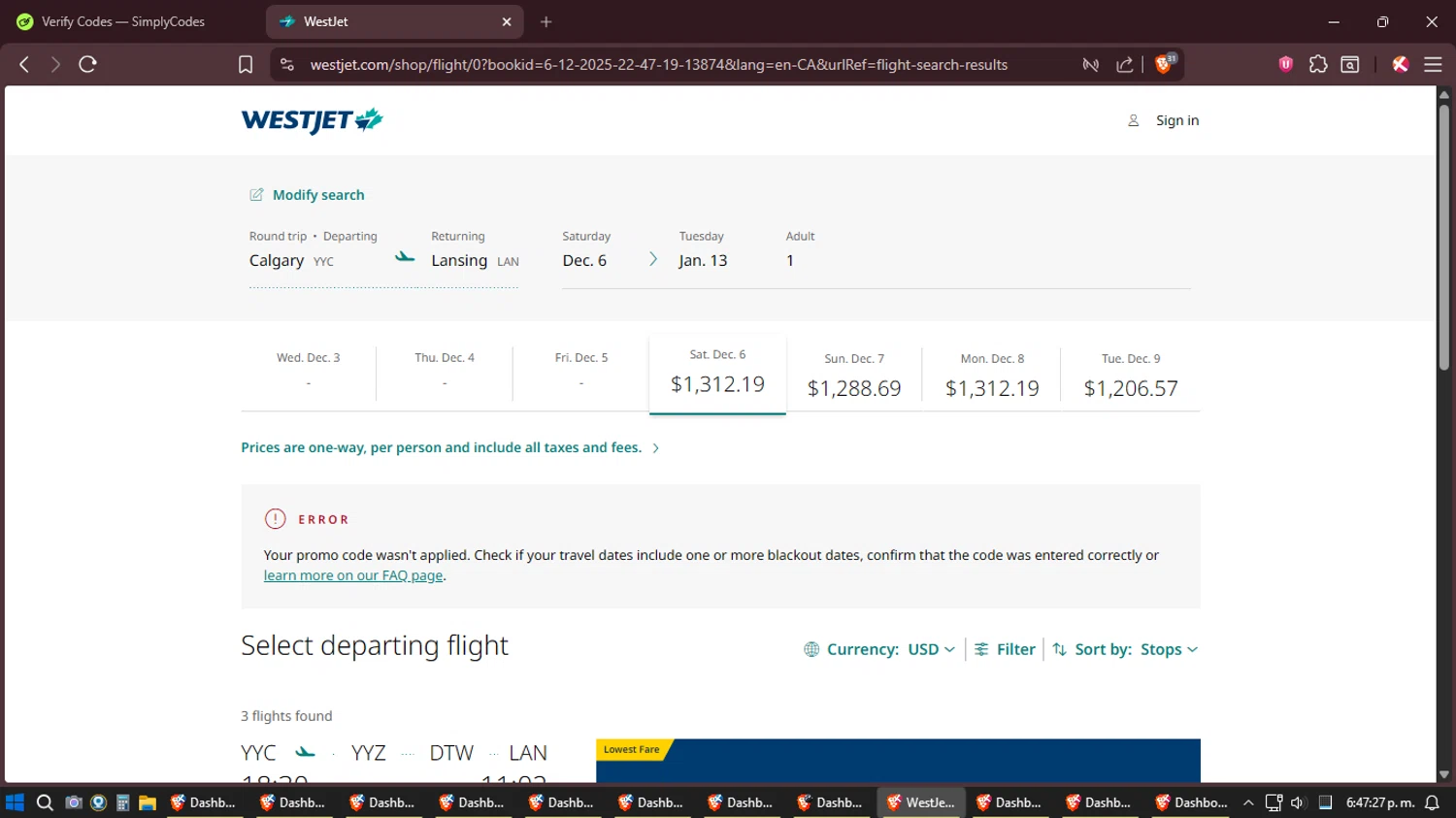The height and width of the screenshot is (818, 1456).
Task: Open notifications bell in system tray
Action: (x=1433, y=802)
